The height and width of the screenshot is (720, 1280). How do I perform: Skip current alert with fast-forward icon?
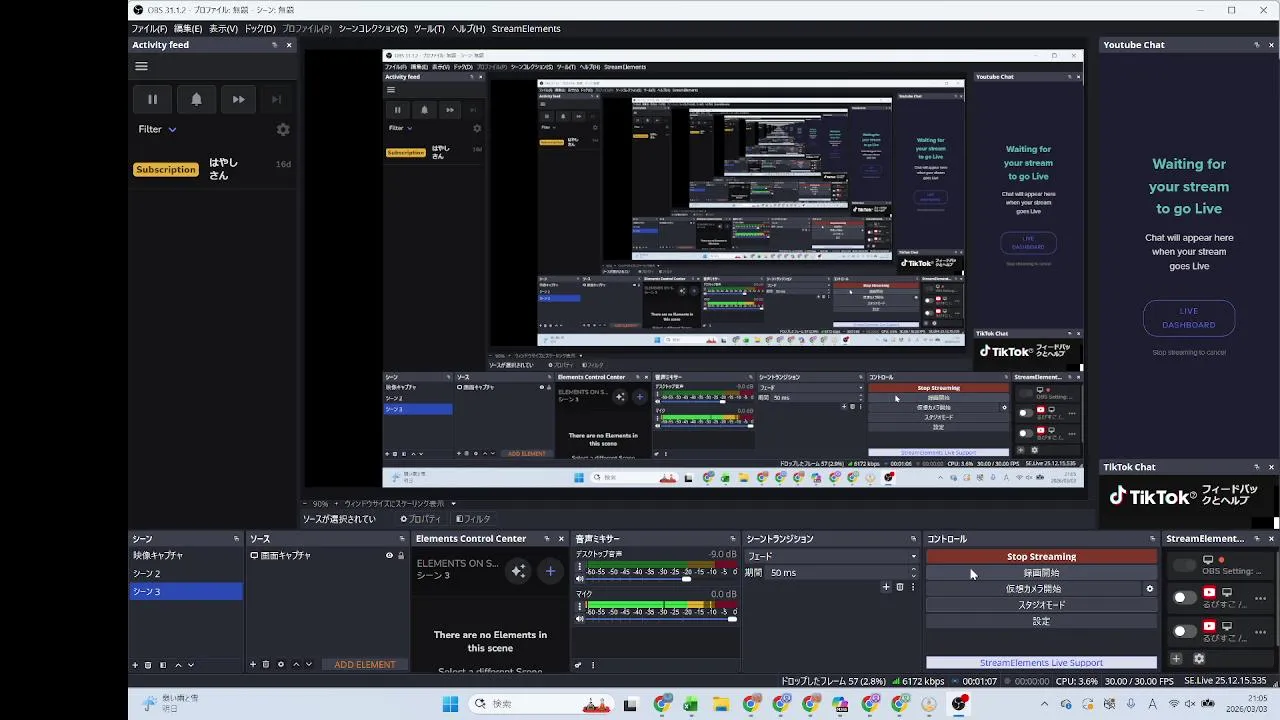click(238, 99)
